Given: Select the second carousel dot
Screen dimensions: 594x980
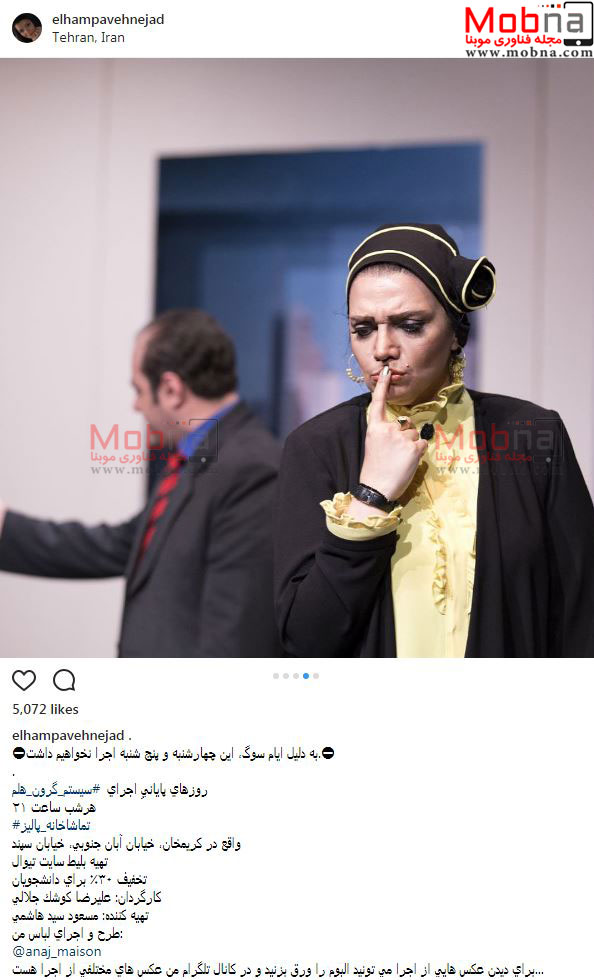Looking at the screenshot, I should pos(286,676).
